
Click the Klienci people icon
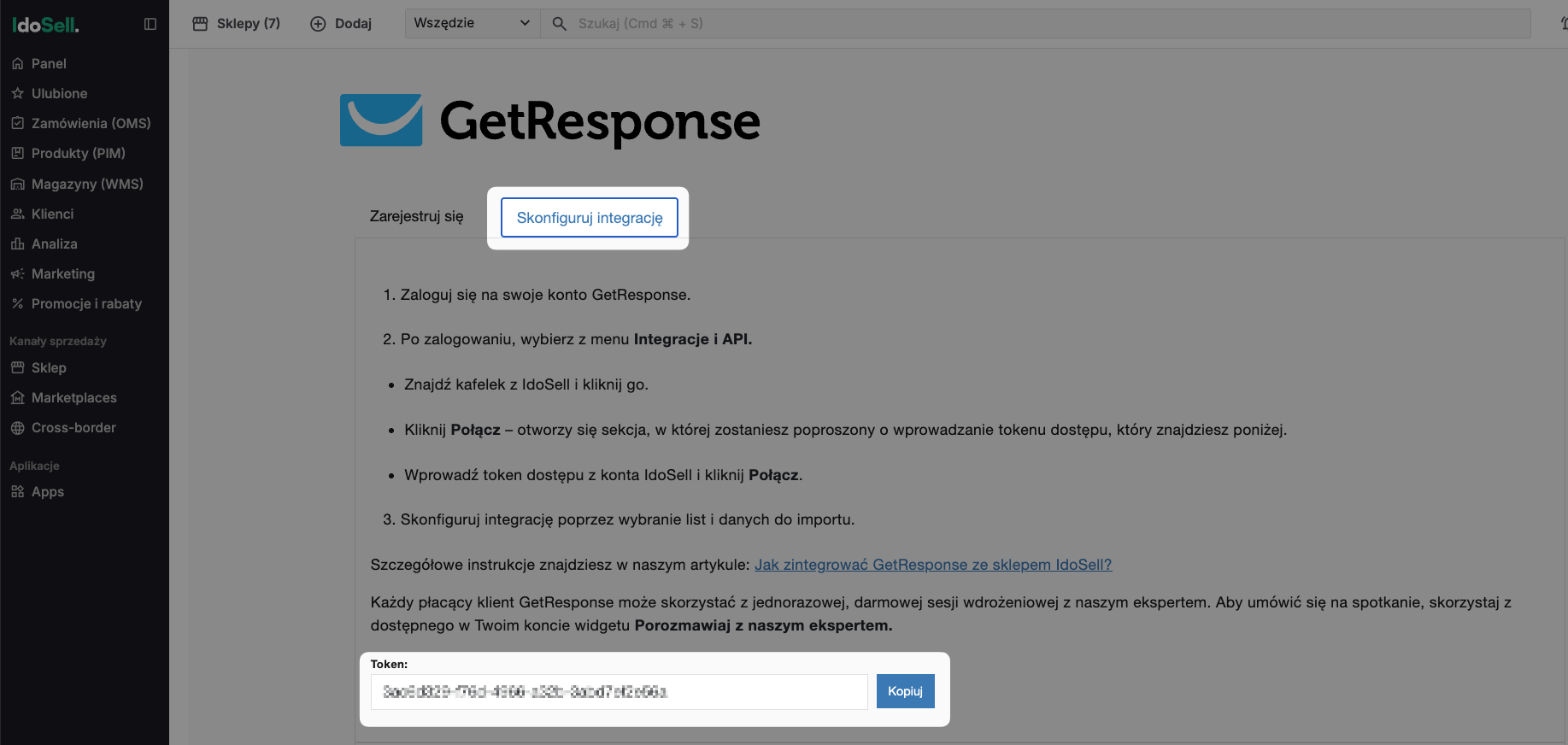(17, 214)
